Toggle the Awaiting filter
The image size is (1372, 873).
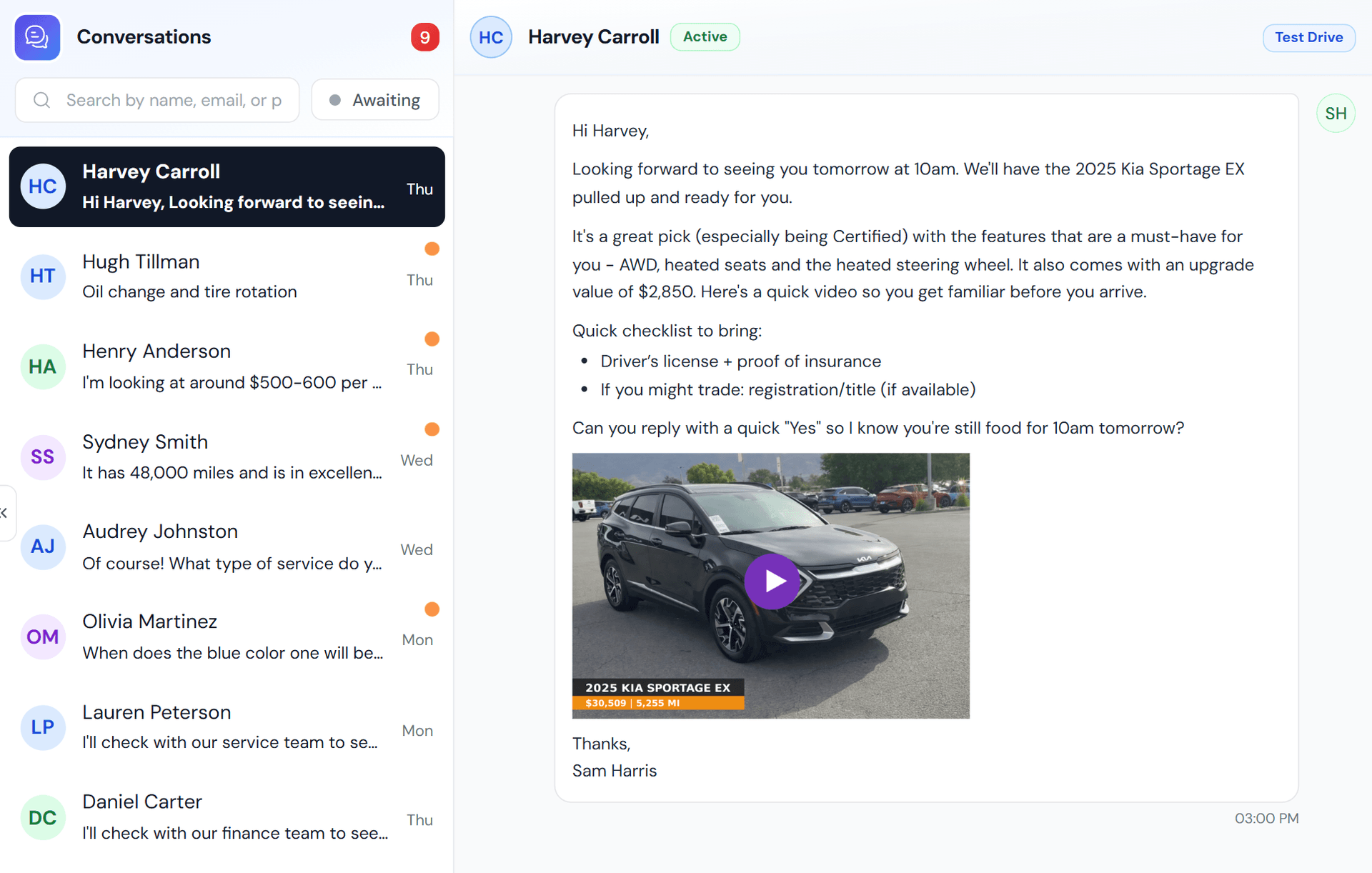coord(375,100)
